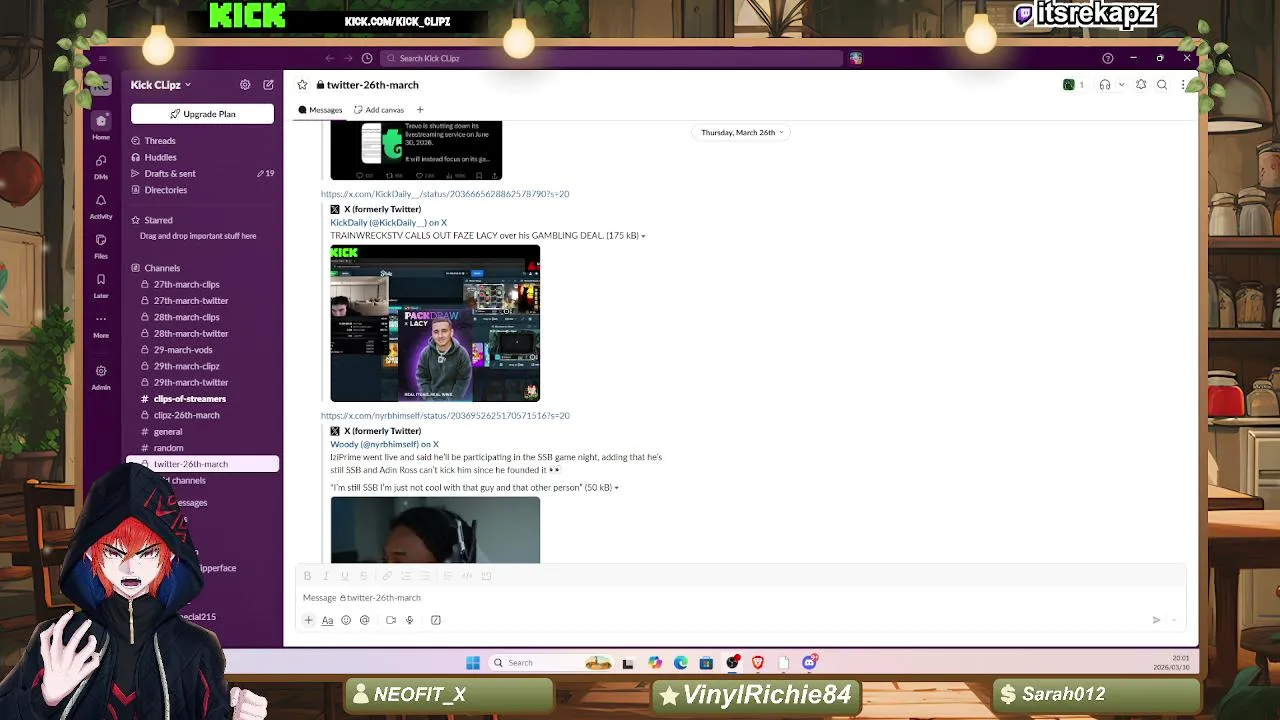Open KickDaily (@KickDaily__) on X link

point(389,223)
